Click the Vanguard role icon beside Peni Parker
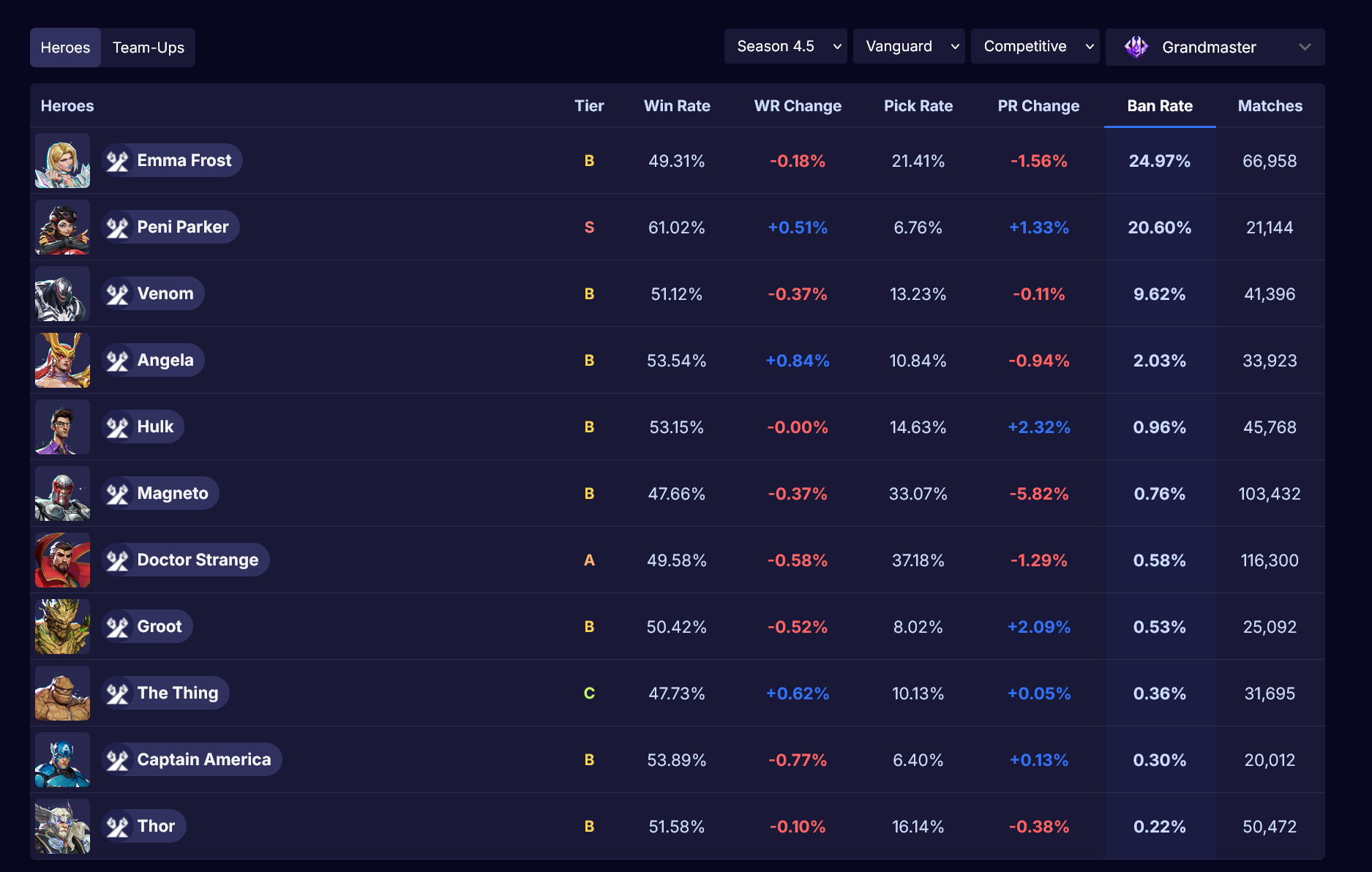This screenshot has height=872, width=1372. [118, 228]
